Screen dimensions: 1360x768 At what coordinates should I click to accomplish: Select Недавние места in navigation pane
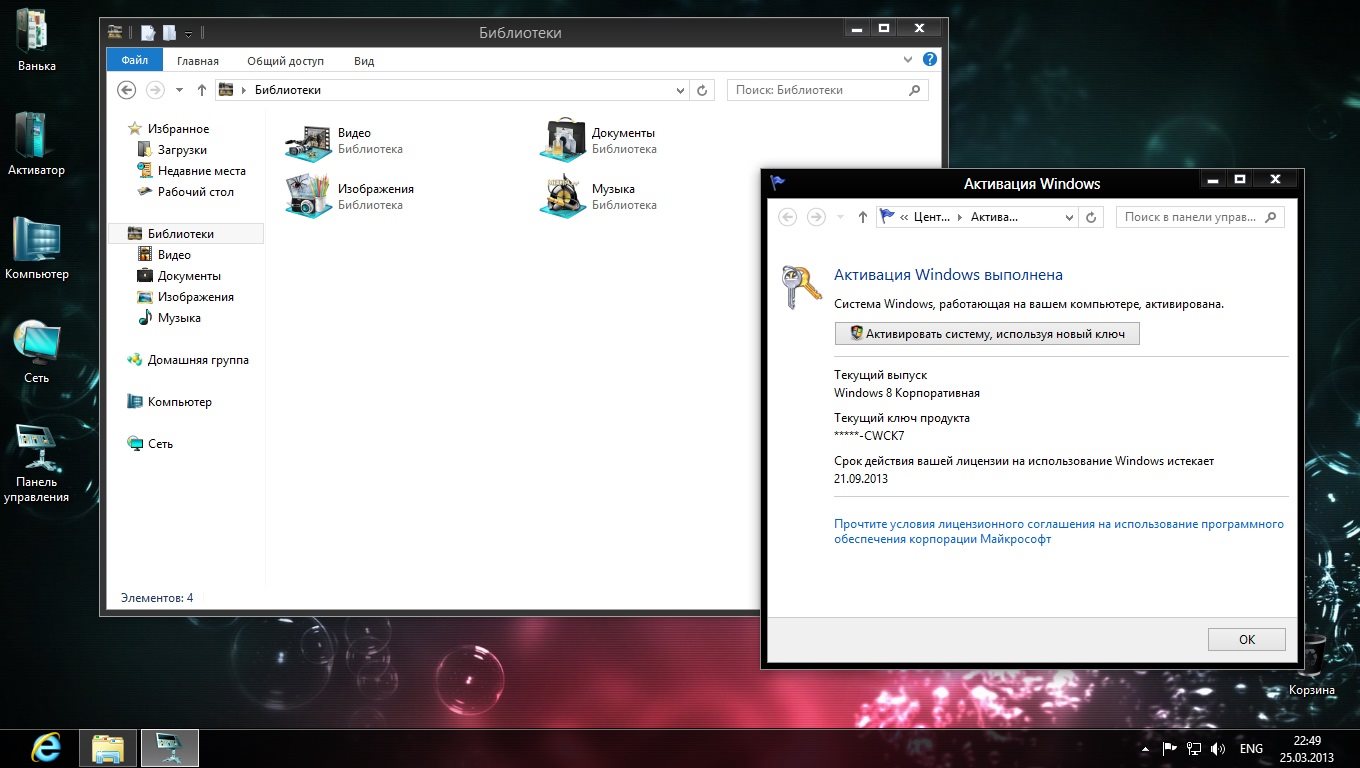tap(201, 171)
